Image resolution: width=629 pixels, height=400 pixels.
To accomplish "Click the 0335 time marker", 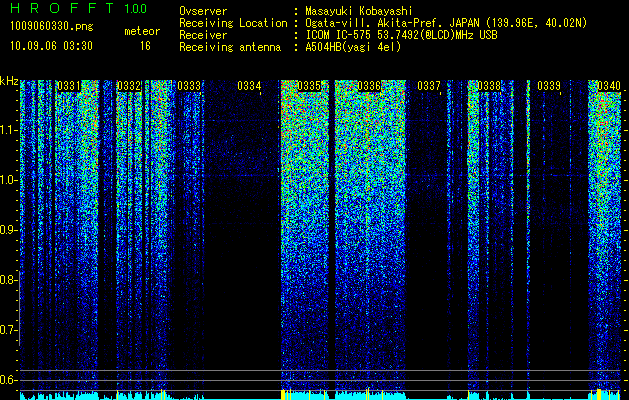I will pos(309,86).
